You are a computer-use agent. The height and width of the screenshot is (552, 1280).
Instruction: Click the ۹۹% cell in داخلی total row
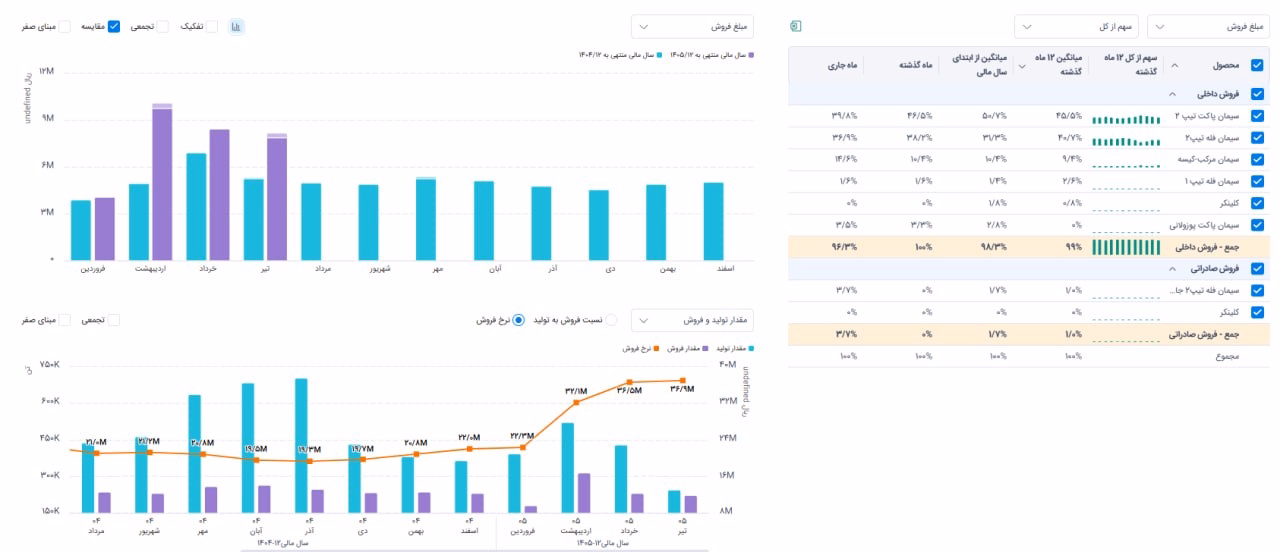point(1075,246)
